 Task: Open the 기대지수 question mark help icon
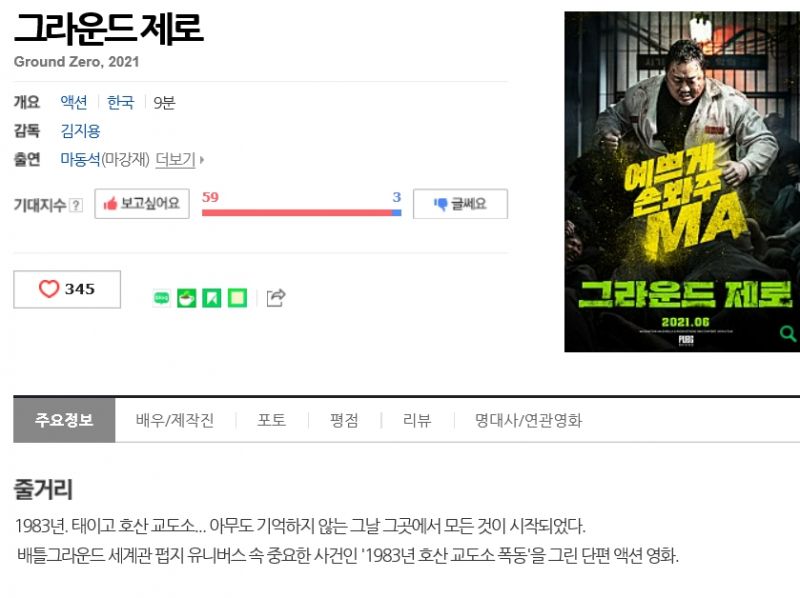[76, 205]
